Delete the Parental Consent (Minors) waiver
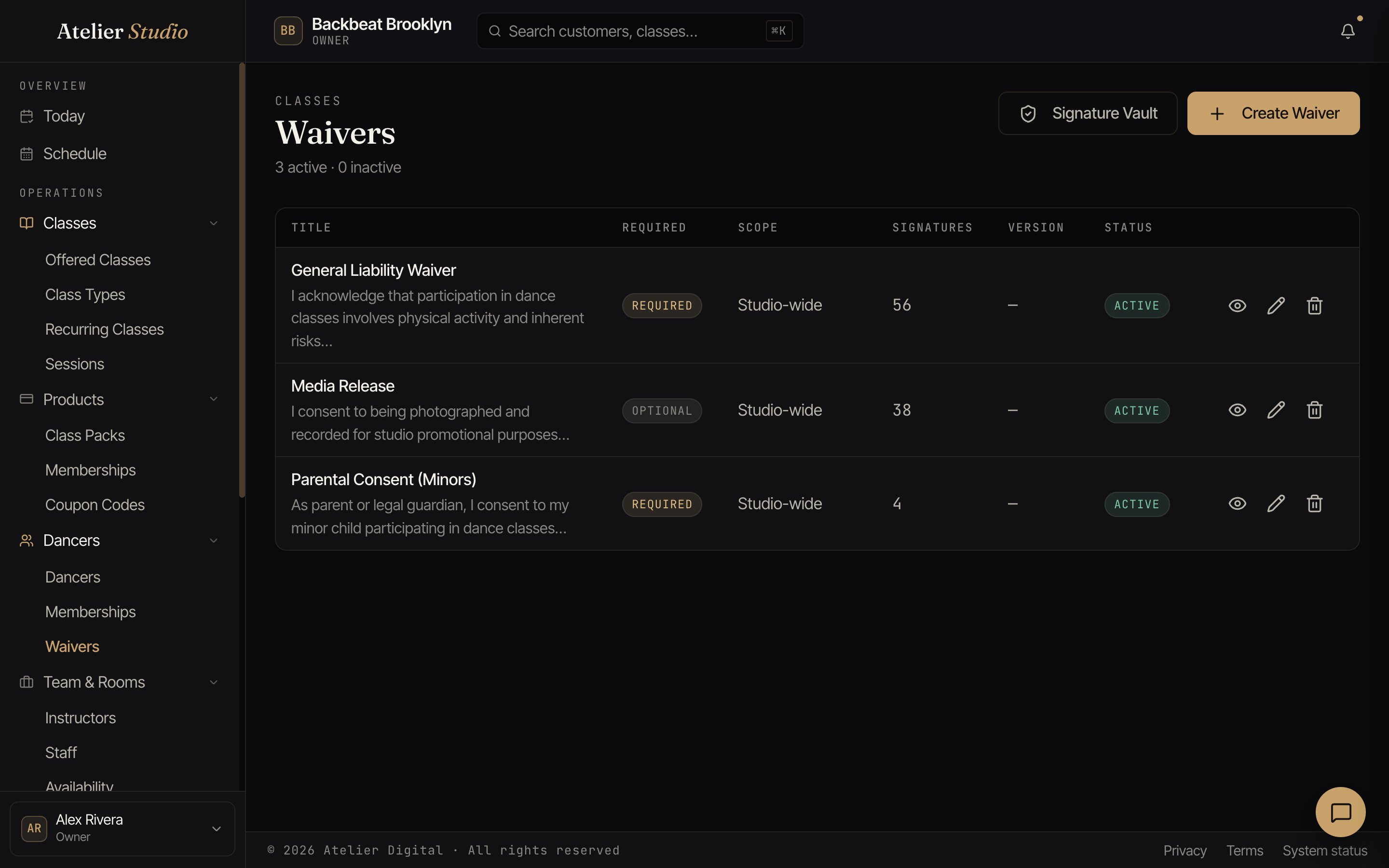This screenshot has width=1389, height=868. point(1314,503)
